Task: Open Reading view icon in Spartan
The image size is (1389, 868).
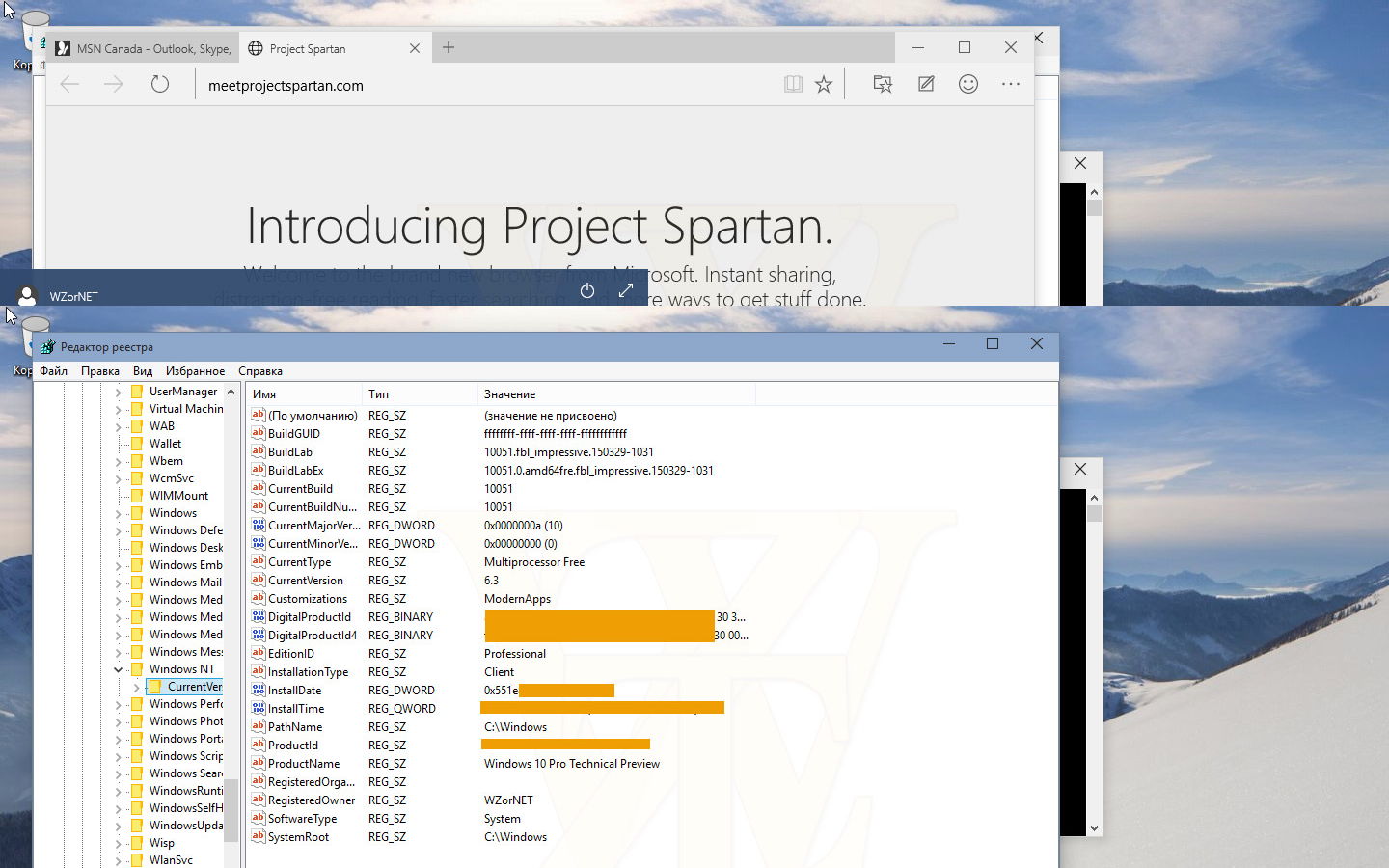Action: (793, 85)
